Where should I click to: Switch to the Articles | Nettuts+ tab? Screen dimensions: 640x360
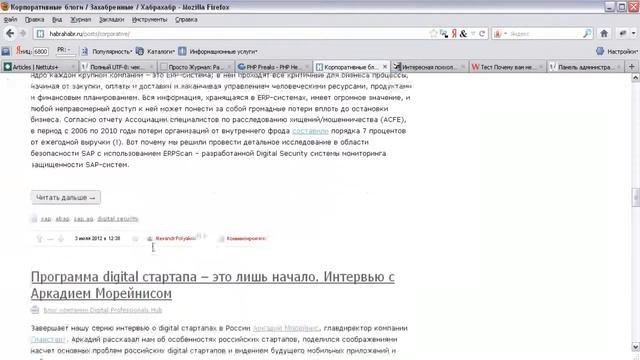(39, 67)
